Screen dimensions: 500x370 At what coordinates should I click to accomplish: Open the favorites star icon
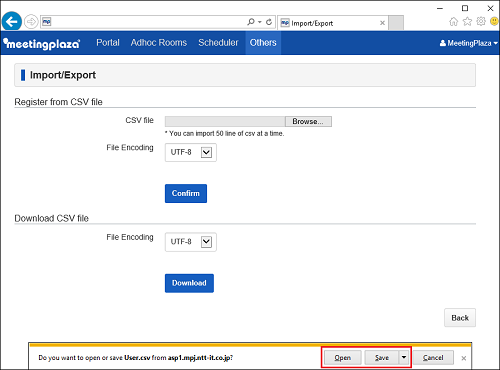click(468, 22)
